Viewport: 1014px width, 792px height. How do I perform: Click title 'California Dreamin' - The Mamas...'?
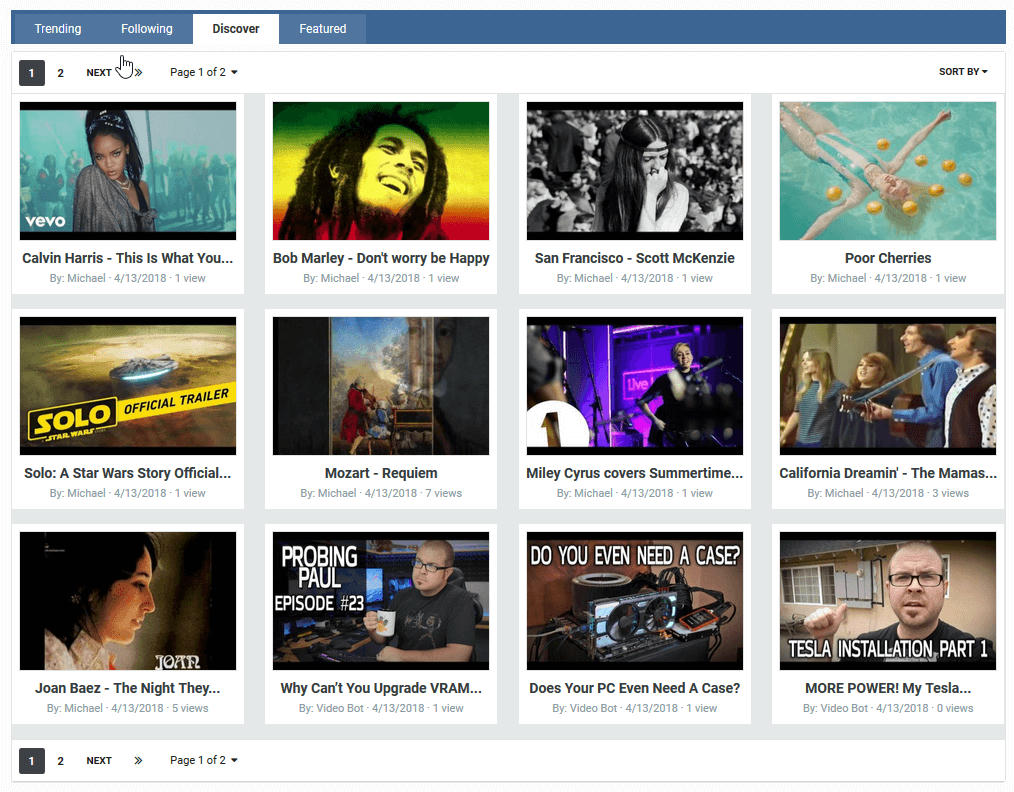click(x=888, y=473)
